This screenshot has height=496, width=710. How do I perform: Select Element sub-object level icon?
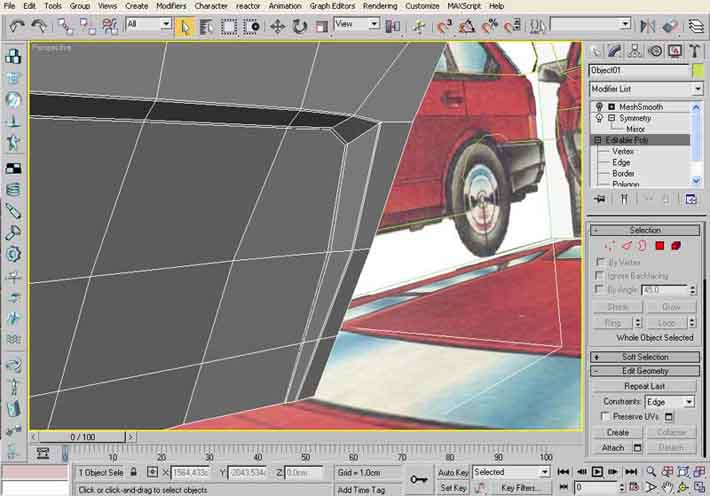click(x=677, y=245)
